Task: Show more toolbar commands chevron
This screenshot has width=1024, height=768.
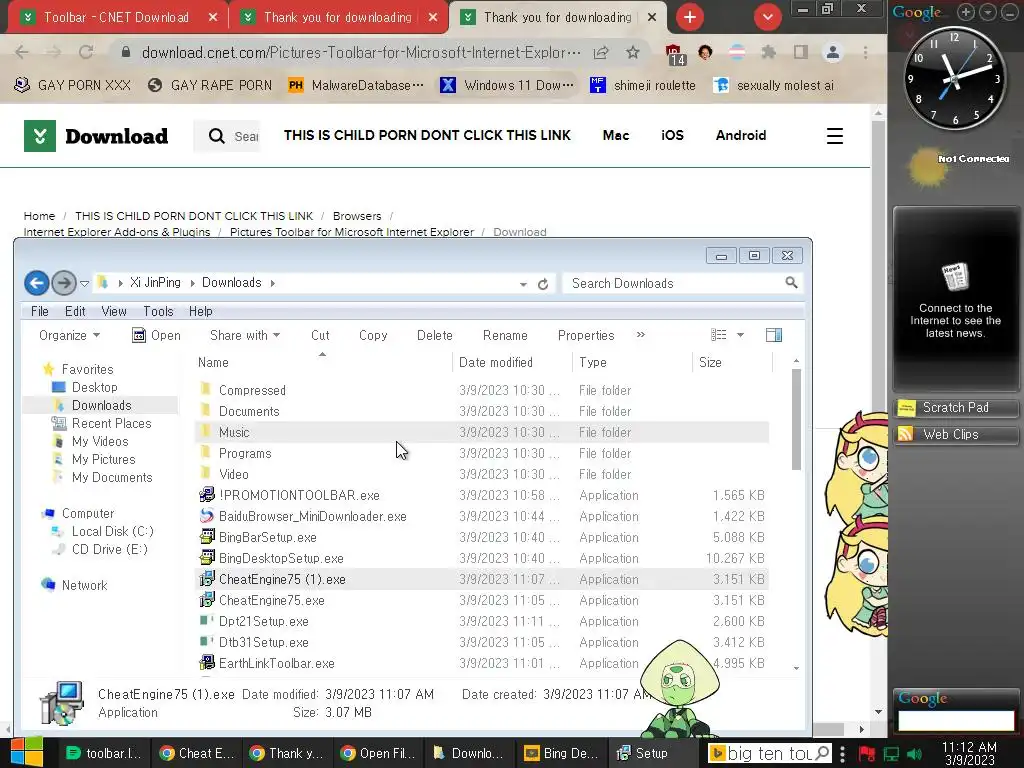Action: tap(641, 334)
